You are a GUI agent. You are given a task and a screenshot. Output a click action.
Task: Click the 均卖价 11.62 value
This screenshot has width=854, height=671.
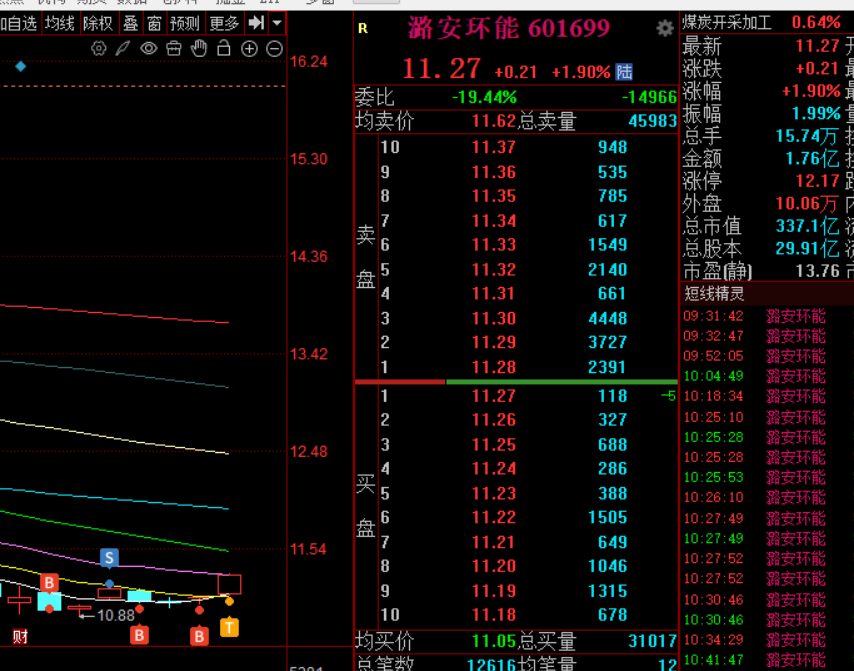[493, 121]
